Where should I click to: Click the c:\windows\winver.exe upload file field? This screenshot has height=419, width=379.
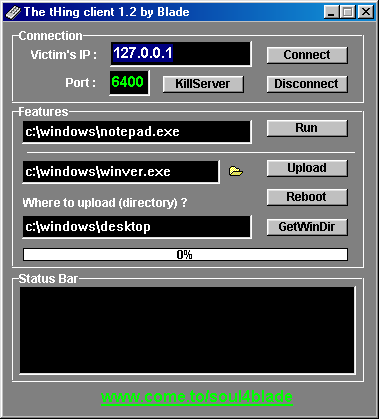121,172
